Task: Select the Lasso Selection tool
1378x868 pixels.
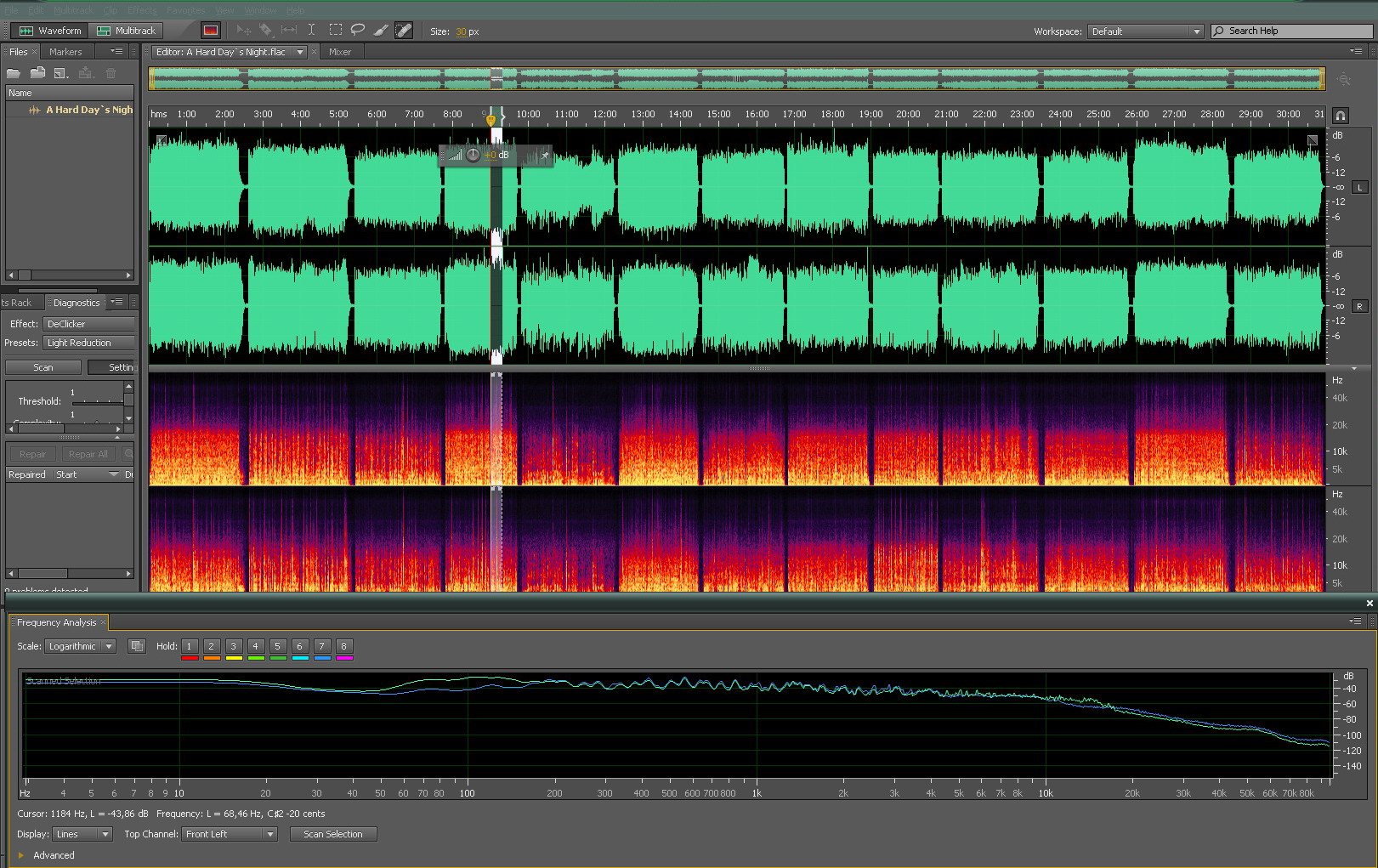Action: pyautogui.click(x=358, y=31)
